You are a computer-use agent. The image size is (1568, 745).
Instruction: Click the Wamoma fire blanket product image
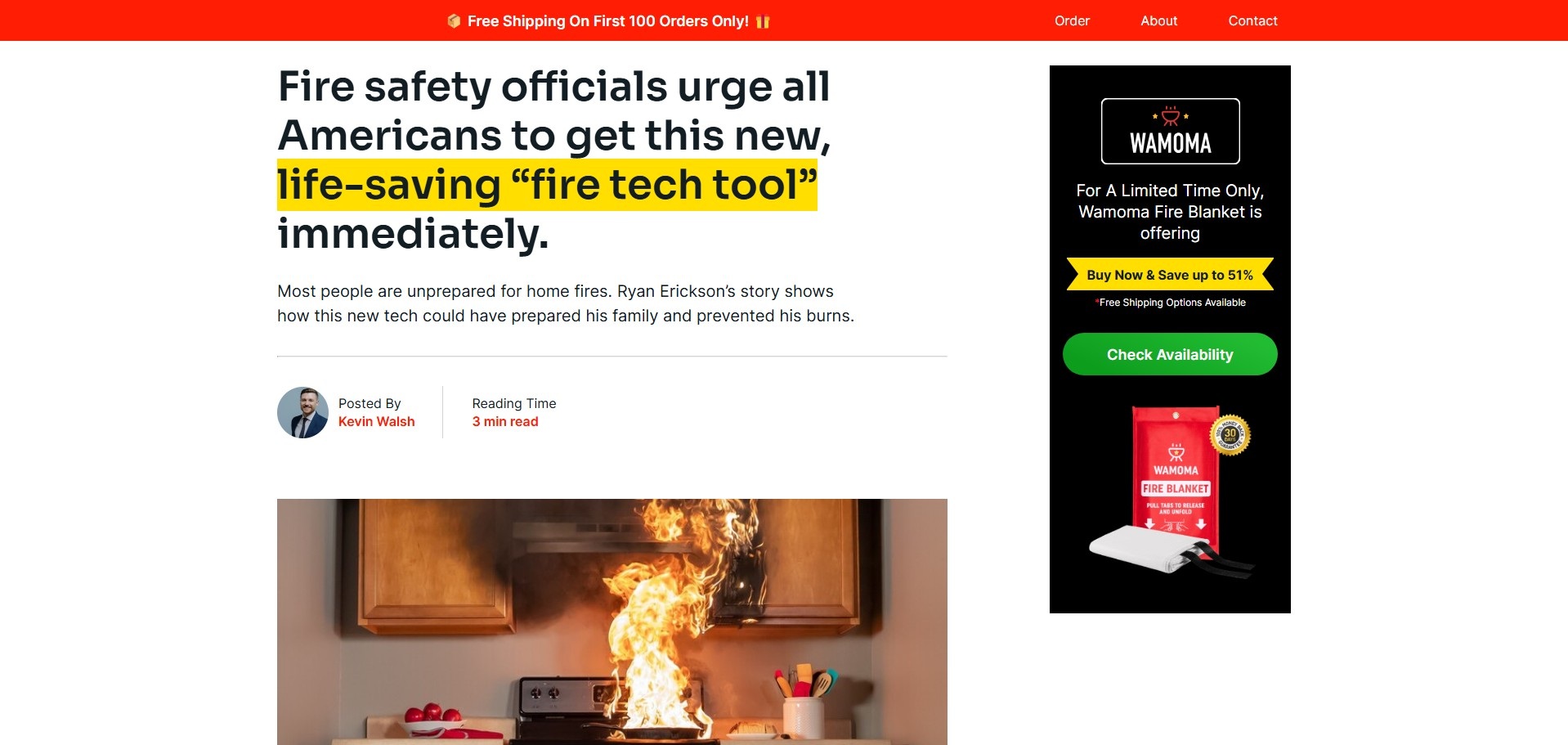1172,492
